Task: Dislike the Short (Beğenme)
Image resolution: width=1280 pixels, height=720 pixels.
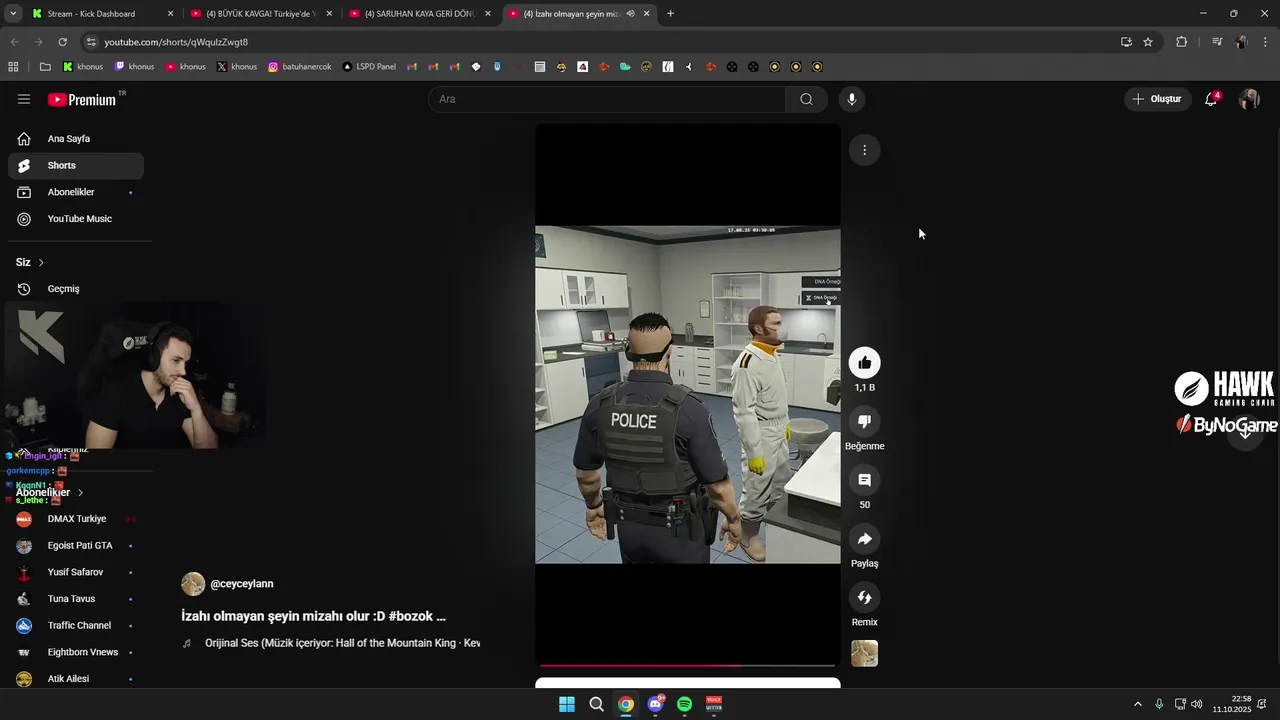Action: click(x=864, y=421)
